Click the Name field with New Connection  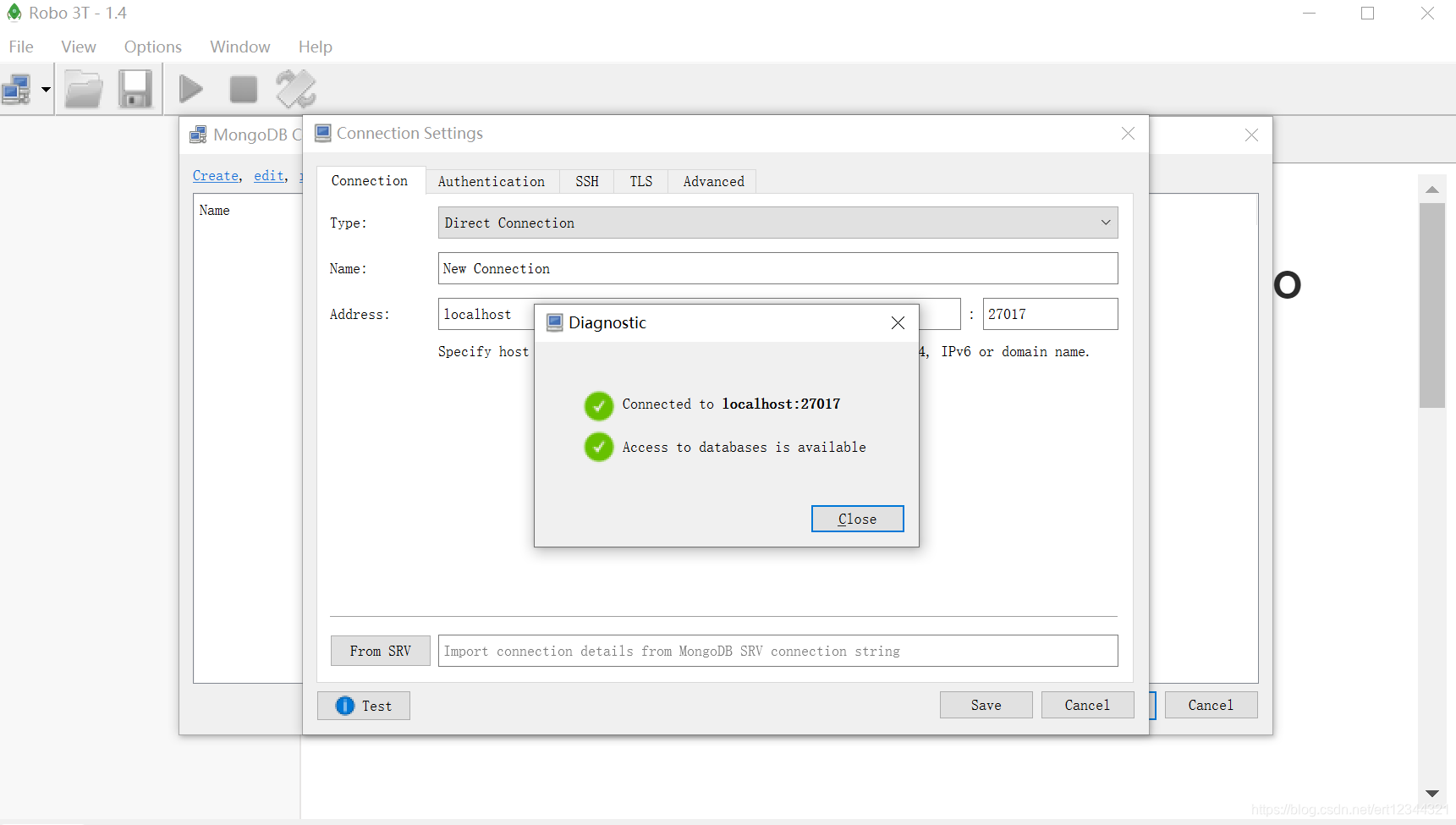pos(778,268)
